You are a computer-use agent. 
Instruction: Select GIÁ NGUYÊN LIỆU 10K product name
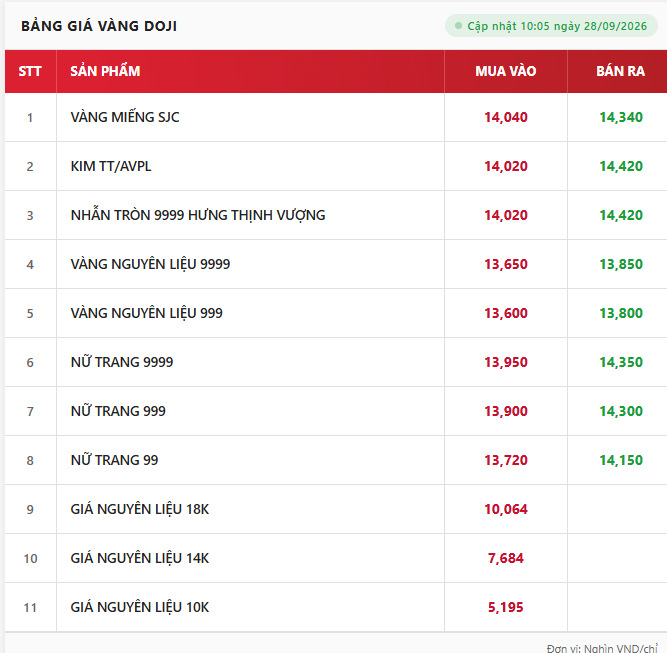tap(140, 607)
